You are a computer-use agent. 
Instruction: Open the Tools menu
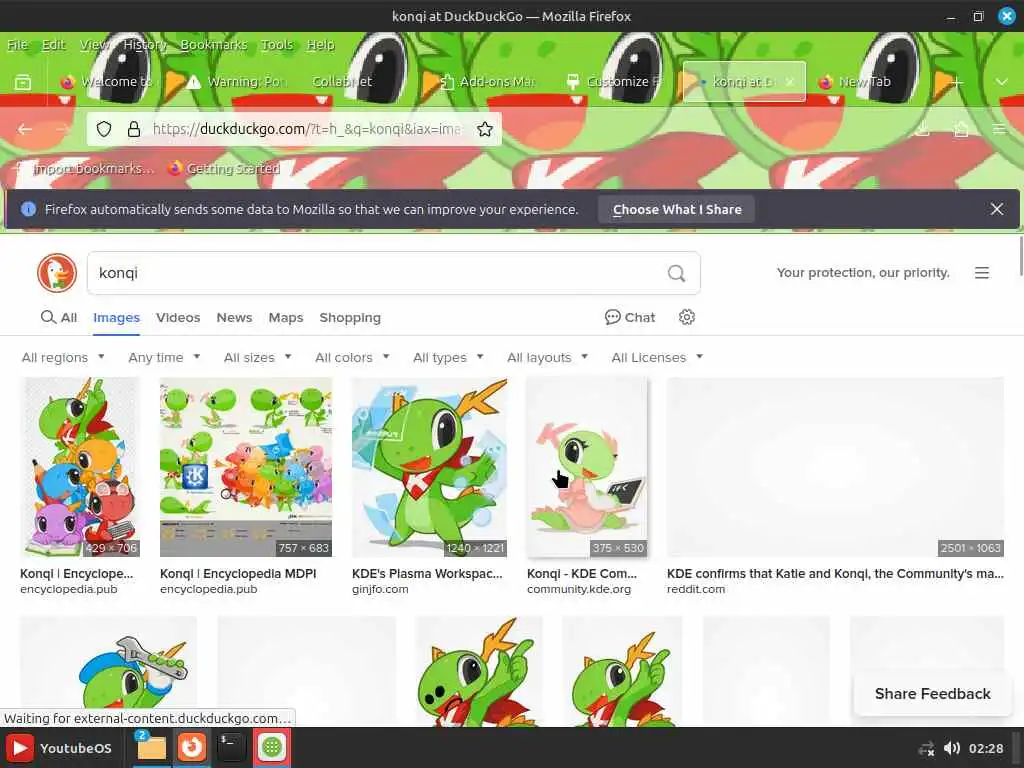coord(277,44)
